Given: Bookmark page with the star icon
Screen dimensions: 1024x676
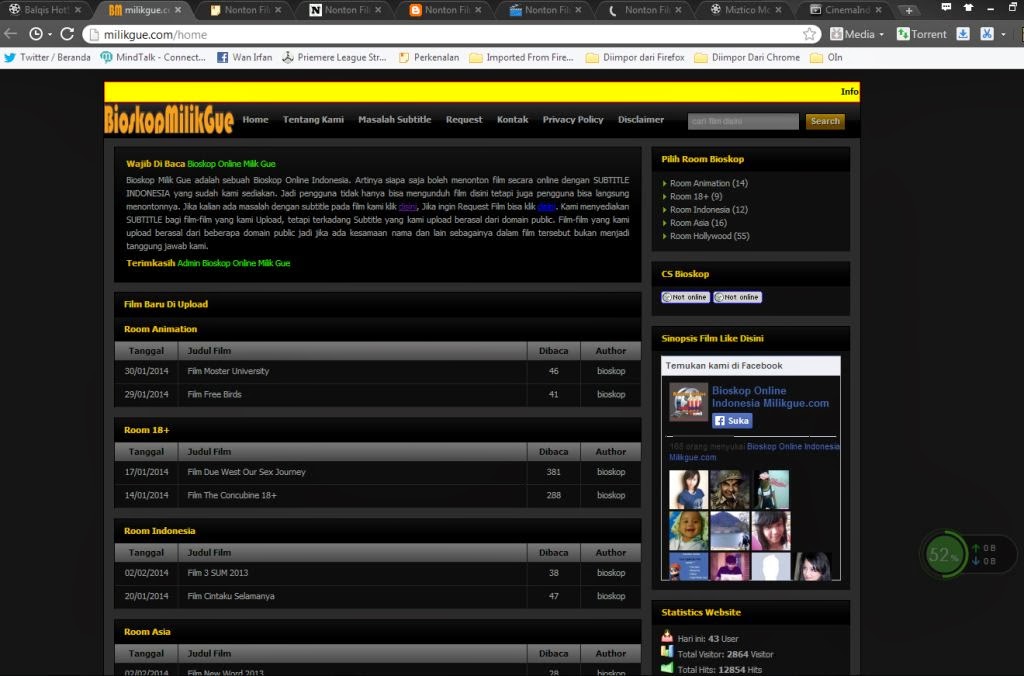Looking at the screenshot, I should (x=809, y=34).
